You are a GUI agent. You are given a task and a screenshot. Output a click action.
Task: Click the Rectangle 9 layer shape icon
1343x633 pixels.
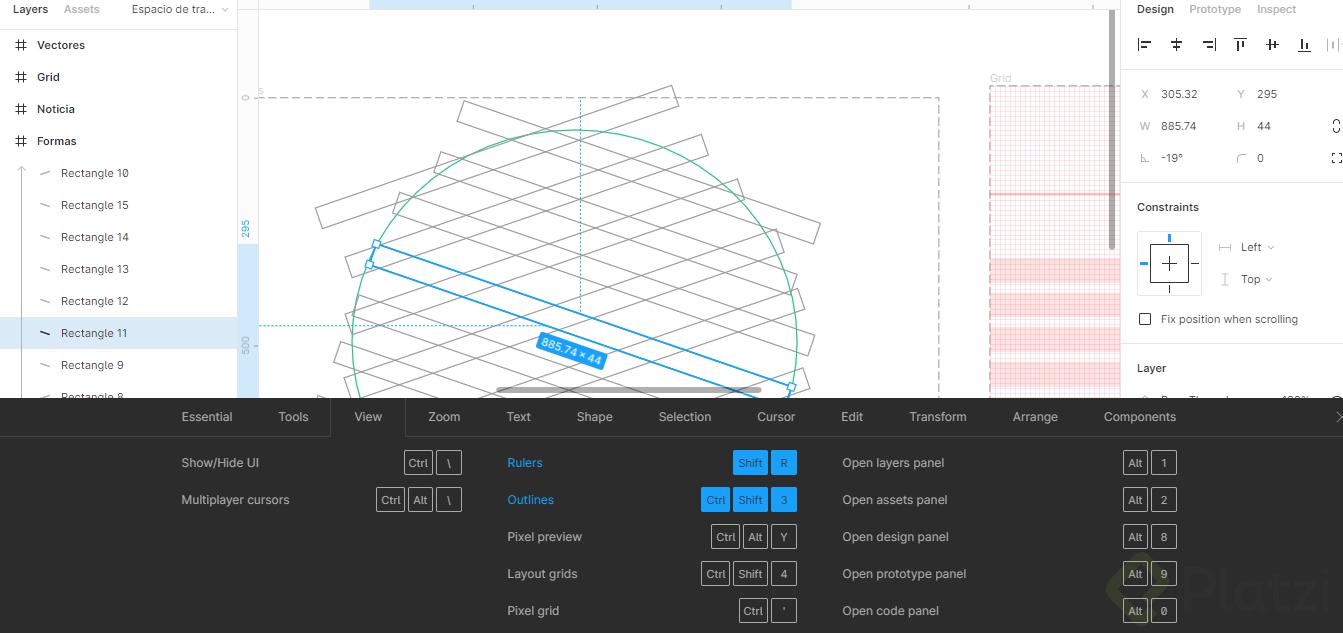[45, 365]
